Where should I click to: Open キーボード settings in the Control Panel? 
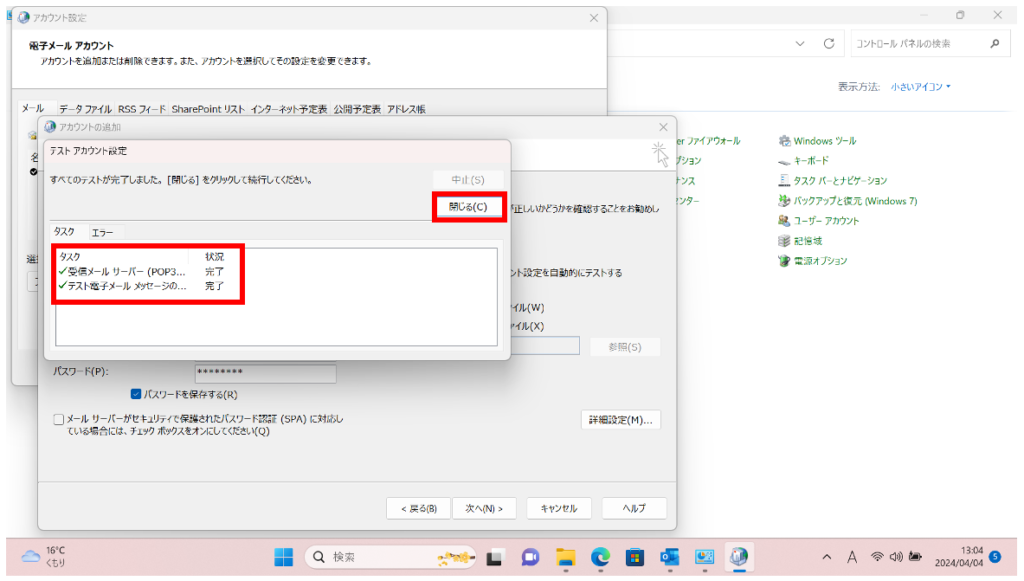point(810,161)
